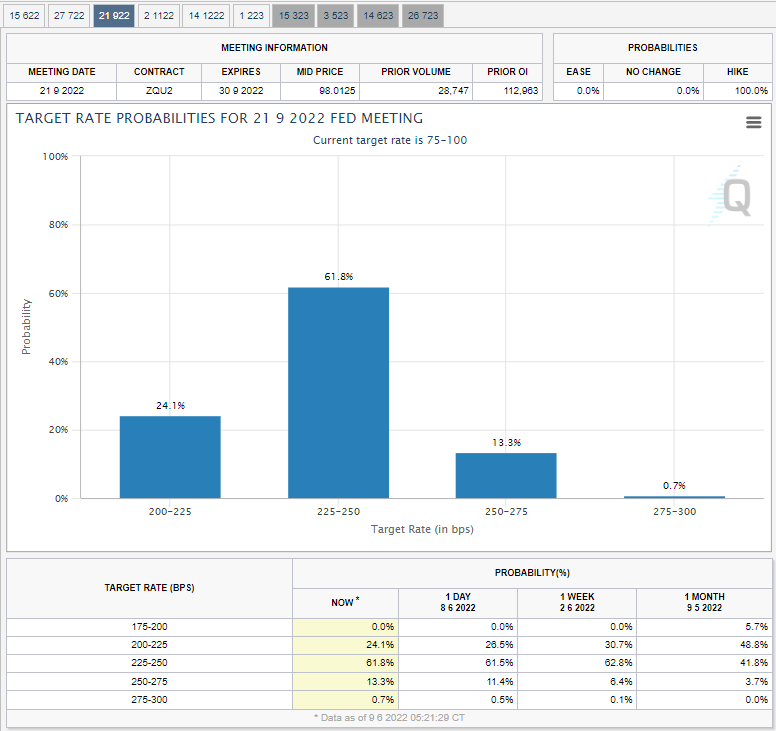Image resolution: width=776 pixels, height=731 pixels.
Task: Click the 1 WEEK 2 6 2022 header
Action: click(577, 602)
